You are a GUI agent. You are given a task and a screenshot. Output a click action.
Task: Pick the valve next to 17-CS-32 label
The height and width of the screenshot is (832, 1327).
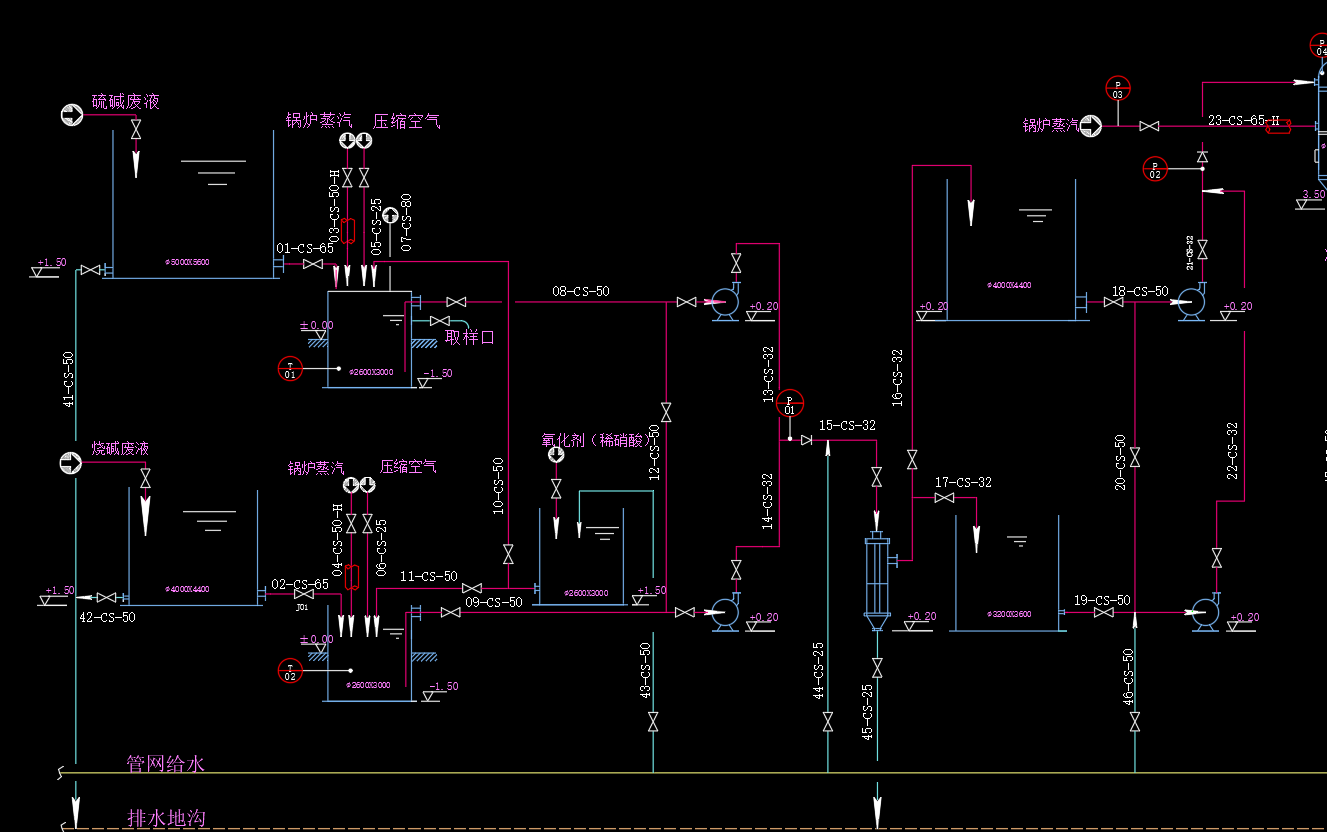click(x=944, y=498)
